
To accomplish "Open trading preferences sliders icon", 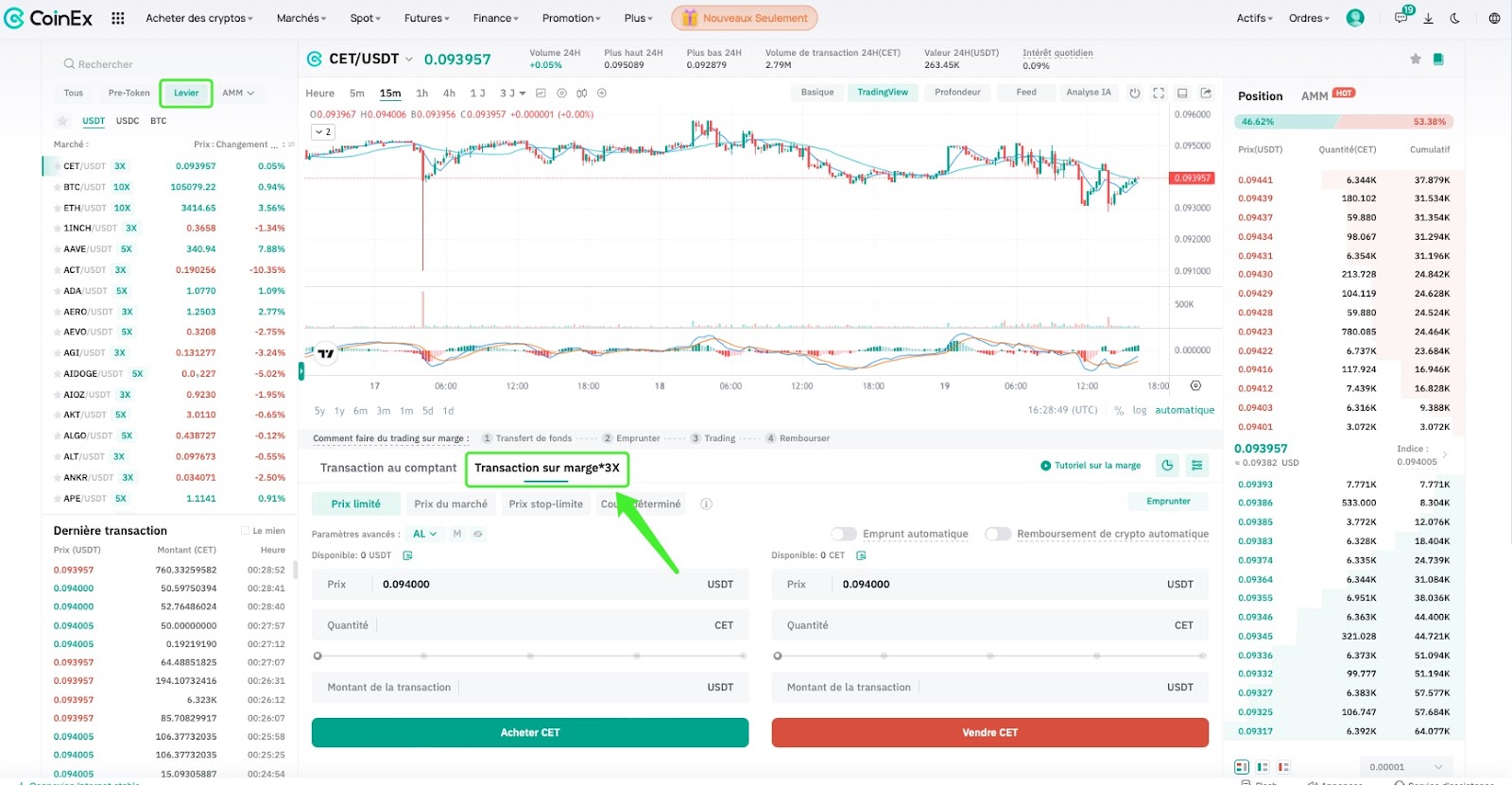I will click(1197, 465).
